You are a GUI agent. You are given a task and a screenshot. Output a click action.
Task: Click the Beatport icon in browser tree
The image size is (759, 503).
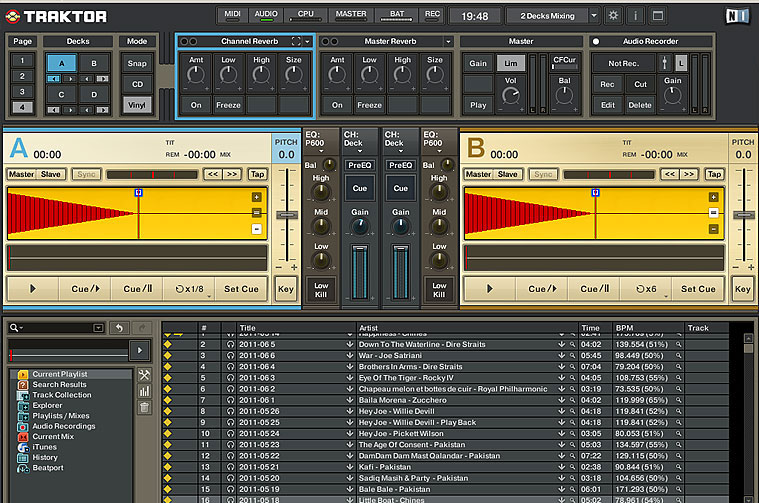[23, 468]
